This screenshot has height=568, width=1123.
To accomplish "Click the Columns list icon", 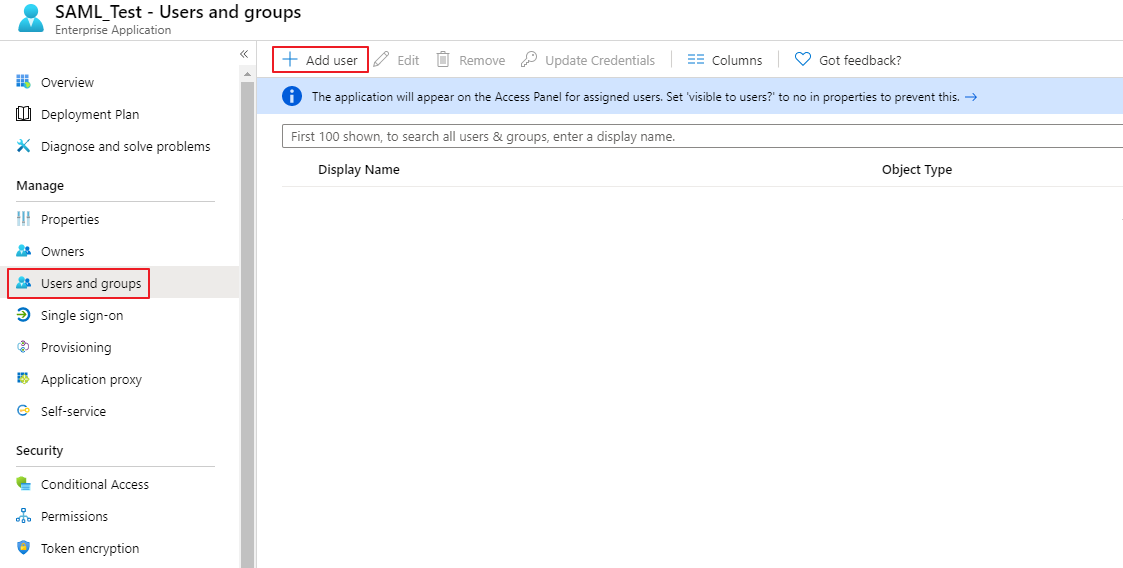I will click(x=695, y=59).
